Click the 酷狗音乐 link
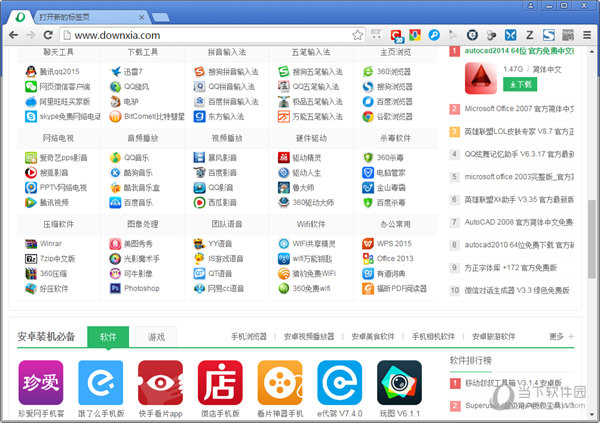Viewport: 600px width, 423px height. [138, 173]
